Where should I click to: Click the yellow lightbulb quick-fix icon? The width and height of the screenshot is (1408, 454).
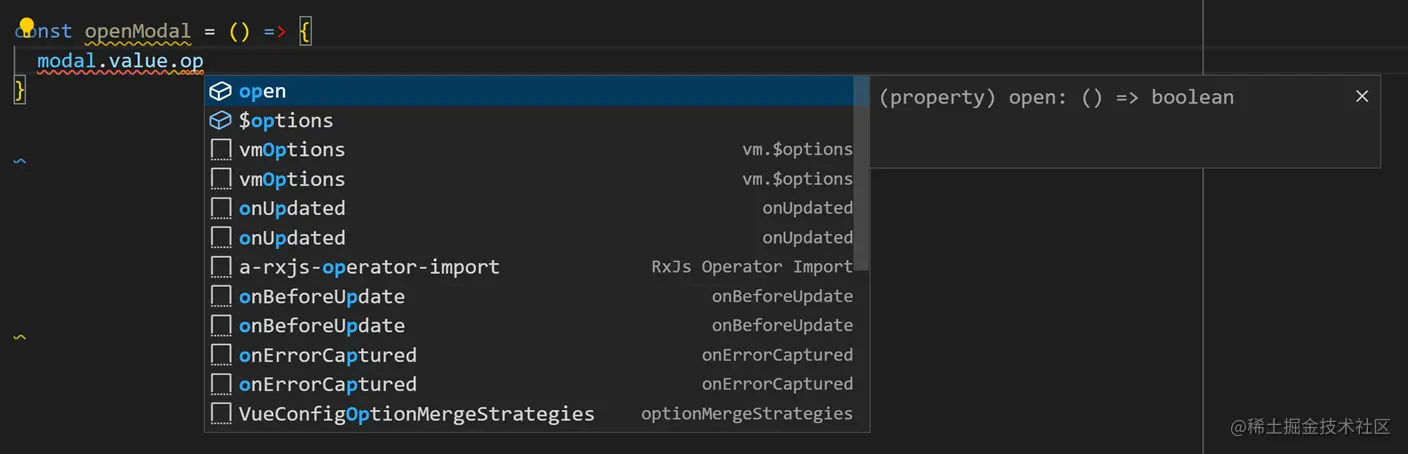tap(27, 25)
